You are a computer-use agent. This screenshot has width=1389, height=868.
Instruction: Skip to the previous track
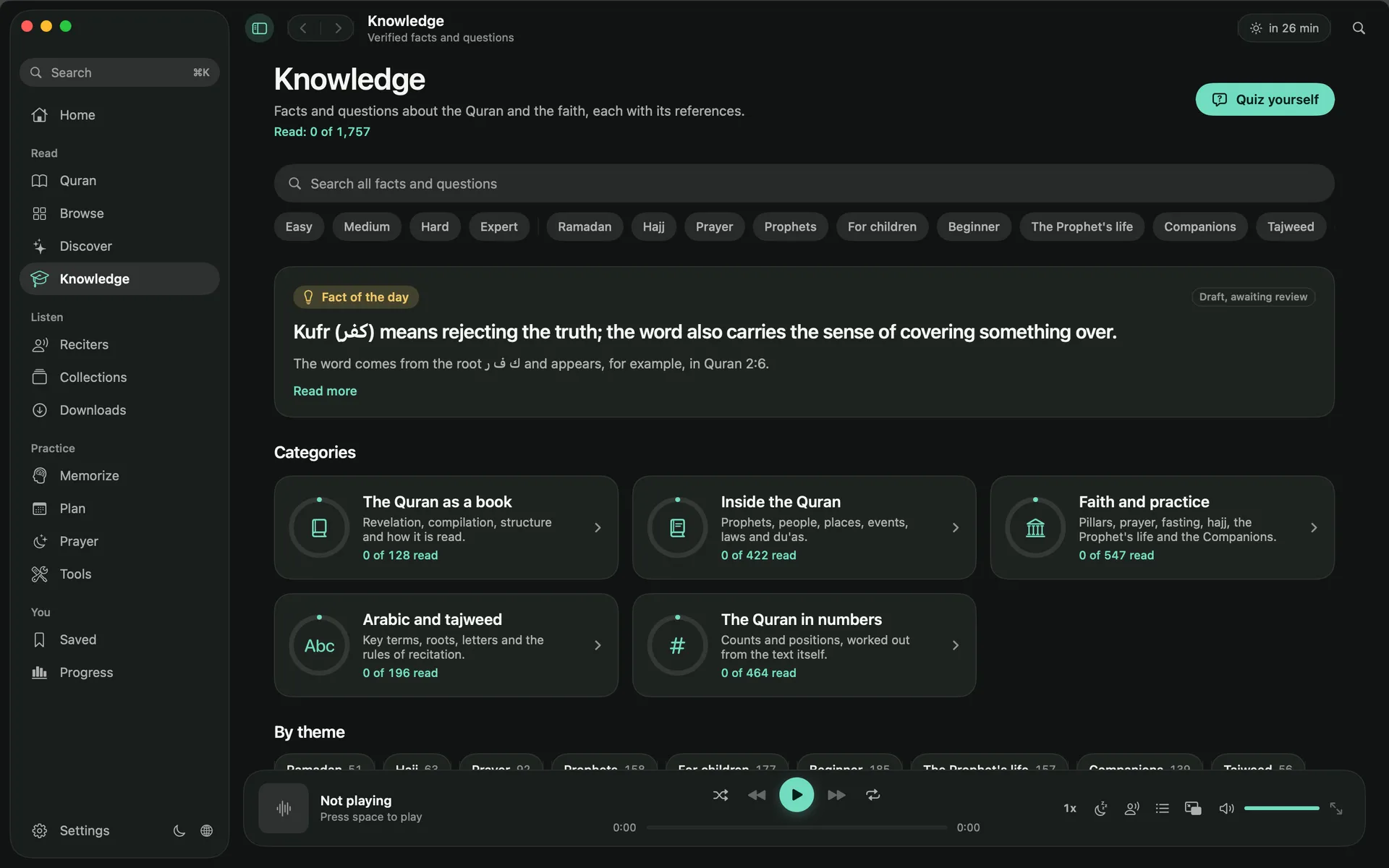tap(757, 795)
